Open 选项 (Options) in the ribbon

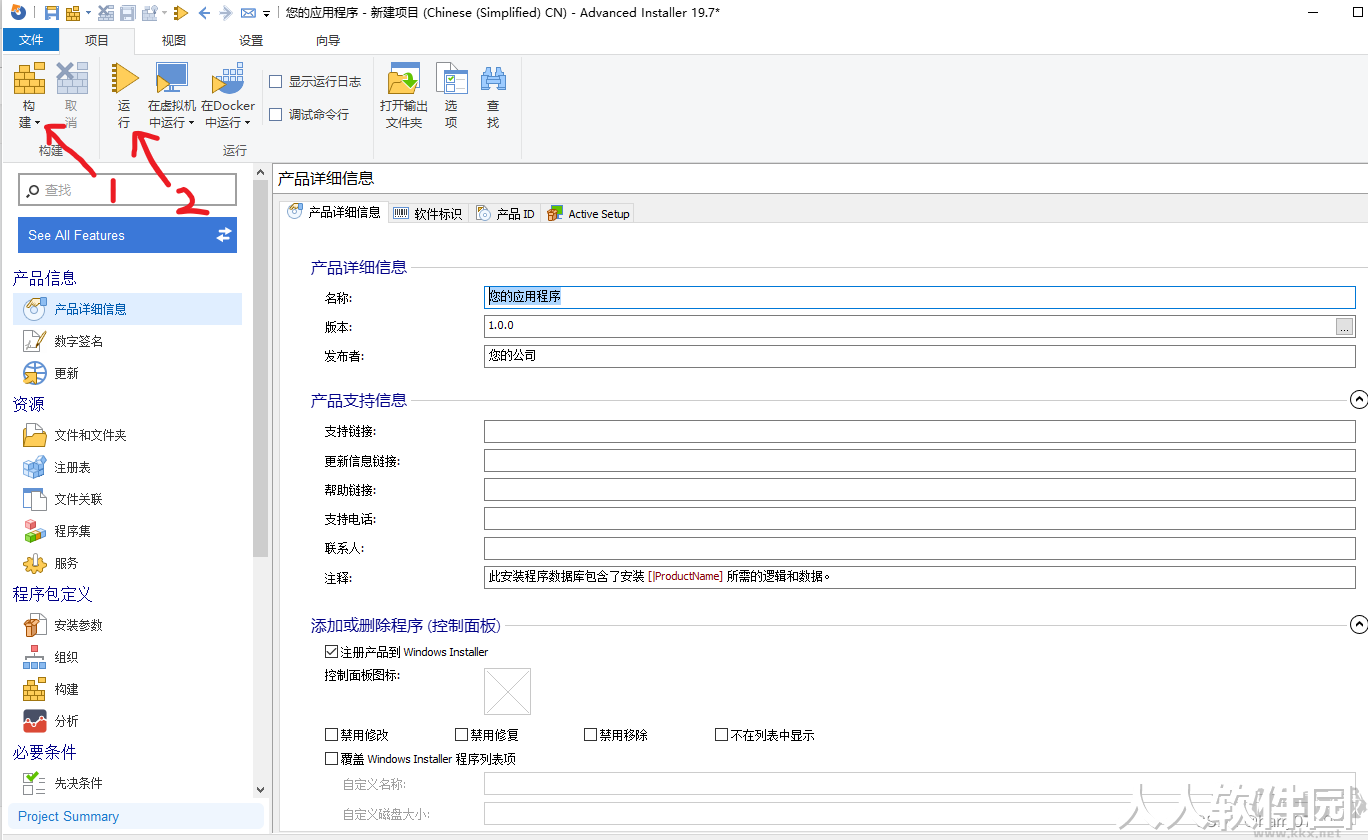pos(451,79)
